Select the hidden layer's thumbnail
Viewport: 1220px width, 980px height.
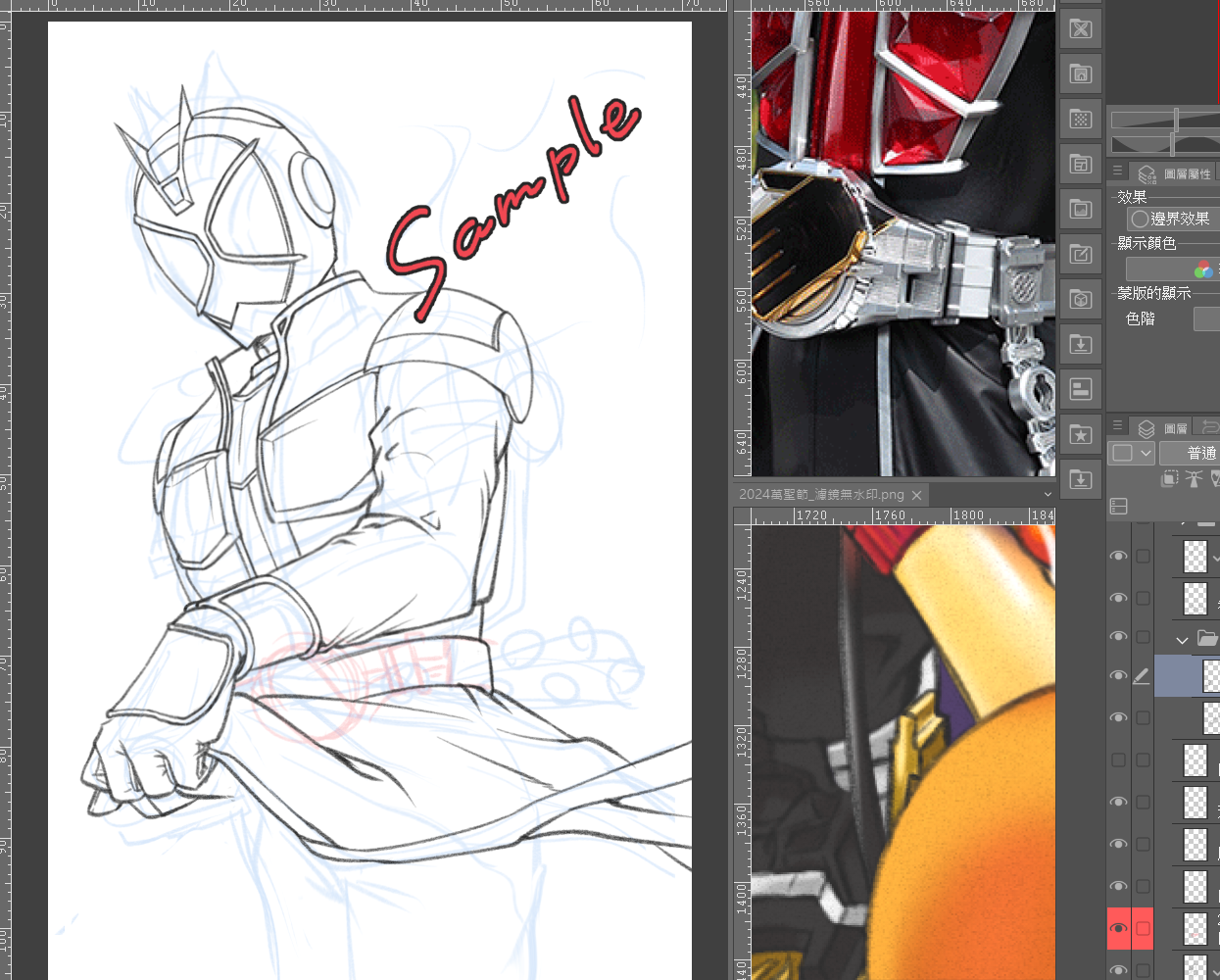tap(1196, 759)
